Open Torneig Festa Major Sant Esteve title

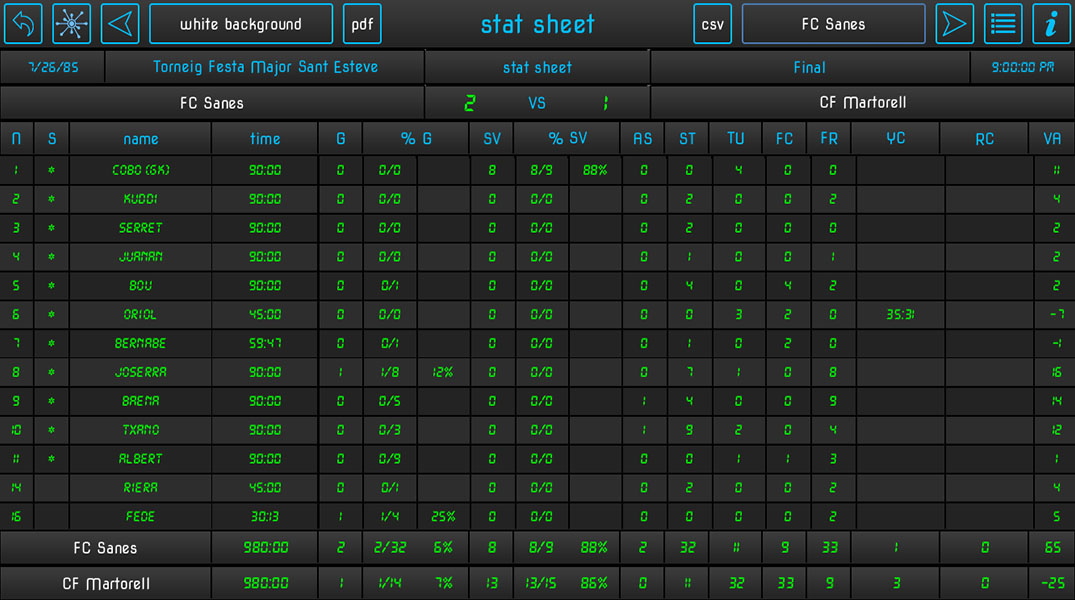(265, 68)
